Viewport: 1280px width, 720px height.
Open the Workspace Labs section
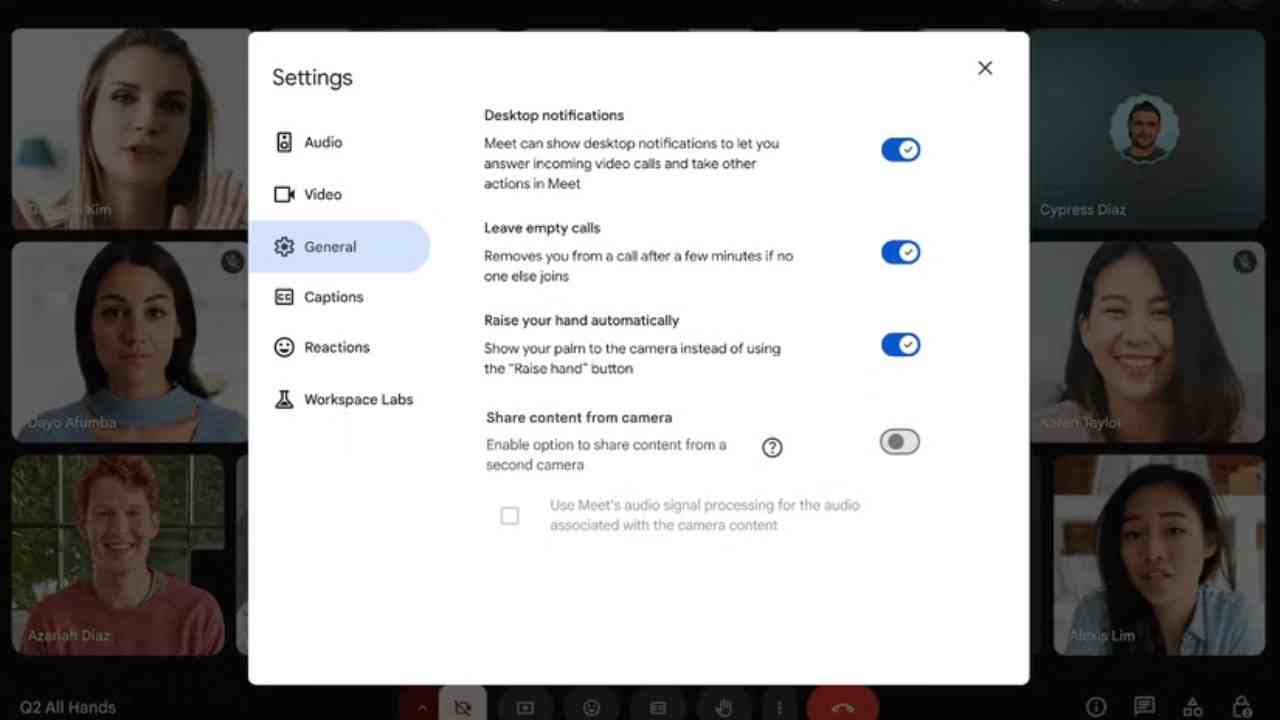point(358,399)
